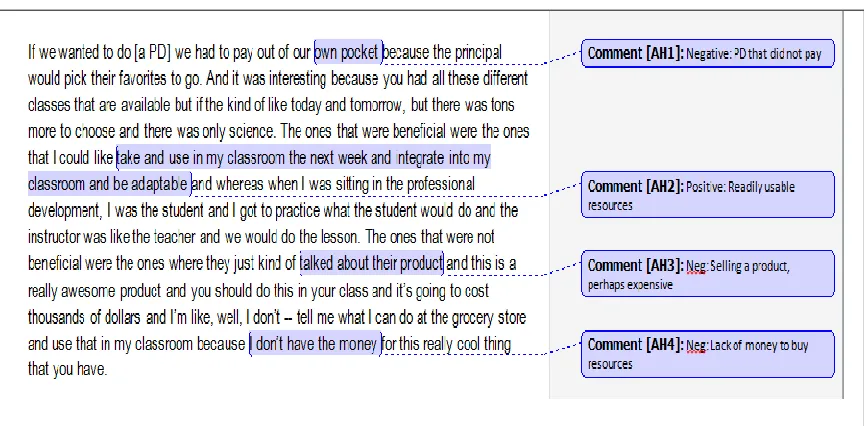Click "professional" at end of sixth line
This screenshot has width=864, height=426.
click(x=440, y=184)
